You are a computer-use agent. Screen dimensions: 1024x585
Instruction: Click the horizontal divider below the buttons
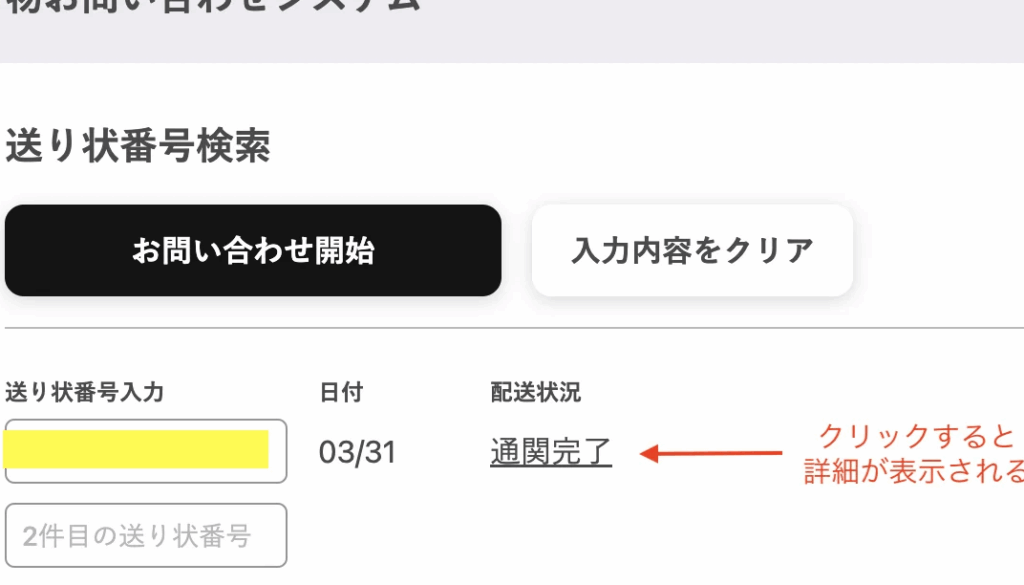tap(512, 327)
